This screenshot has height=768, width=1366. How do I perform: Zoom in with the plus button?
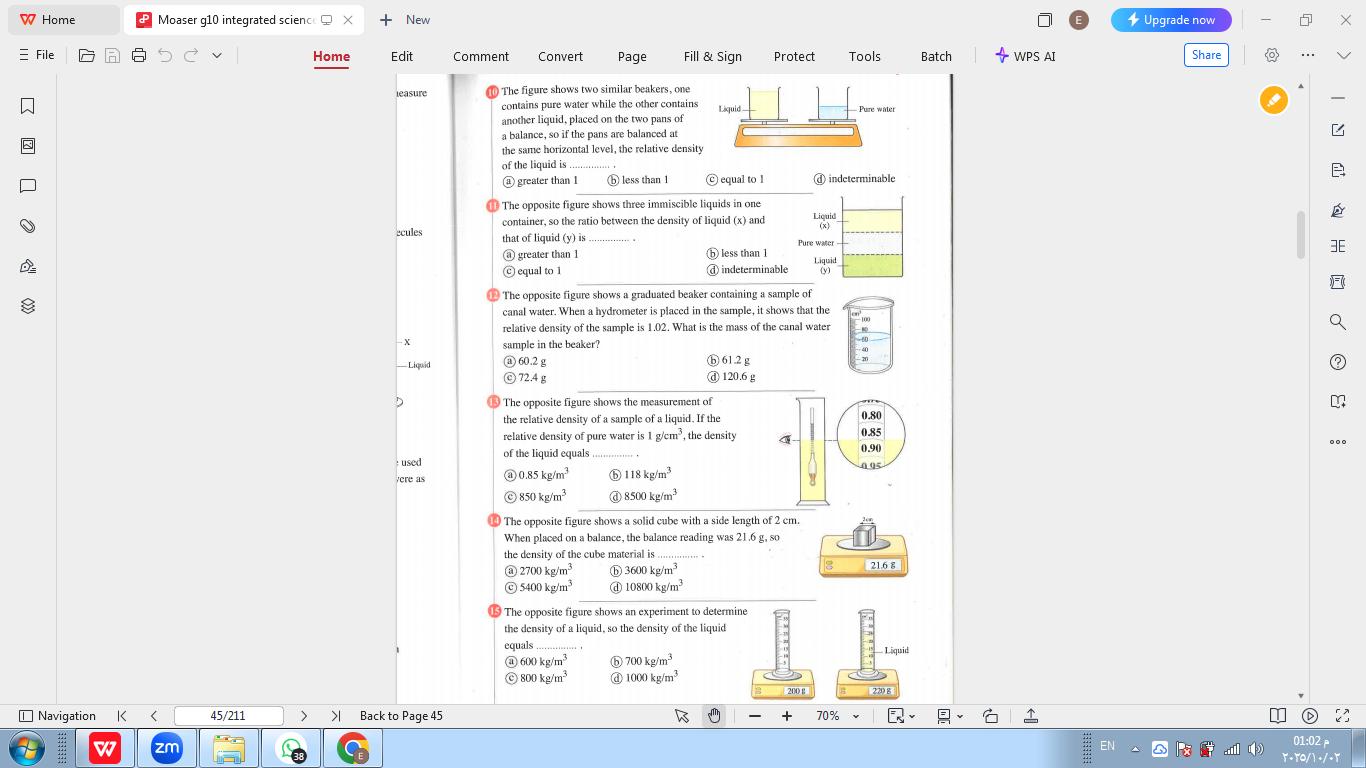(787, 716)
